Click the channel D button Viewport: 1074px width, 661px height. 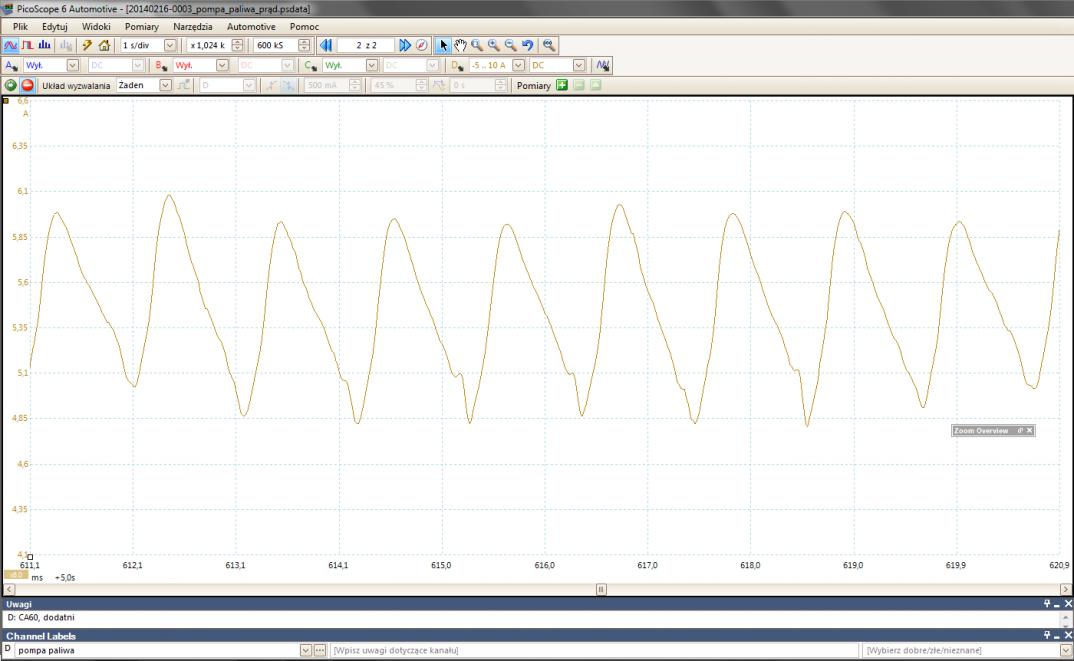click(457, 65)
